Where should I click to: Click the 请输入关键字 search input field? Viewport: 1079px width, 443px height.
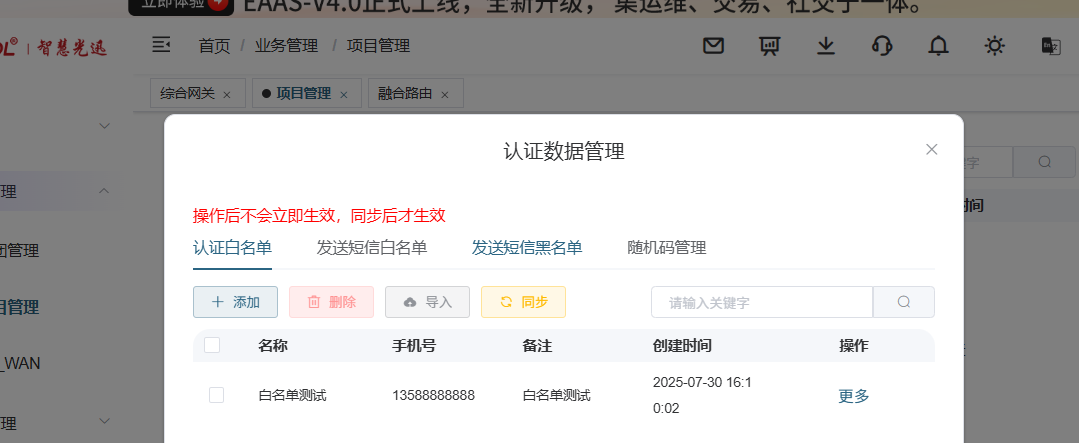[761, 302]
